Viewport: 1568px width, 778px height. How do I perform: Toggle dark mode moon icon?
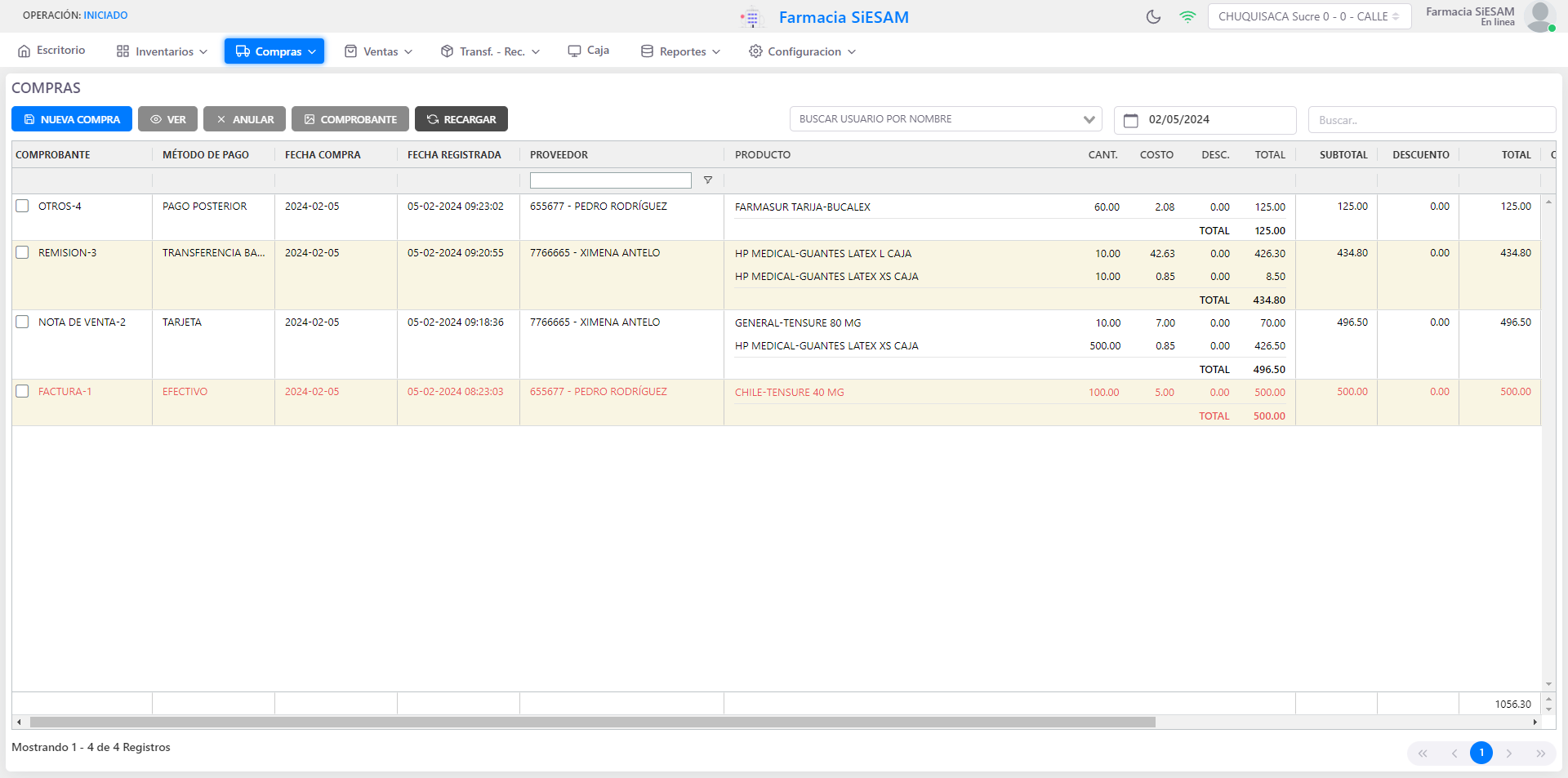coord(1153,16)
